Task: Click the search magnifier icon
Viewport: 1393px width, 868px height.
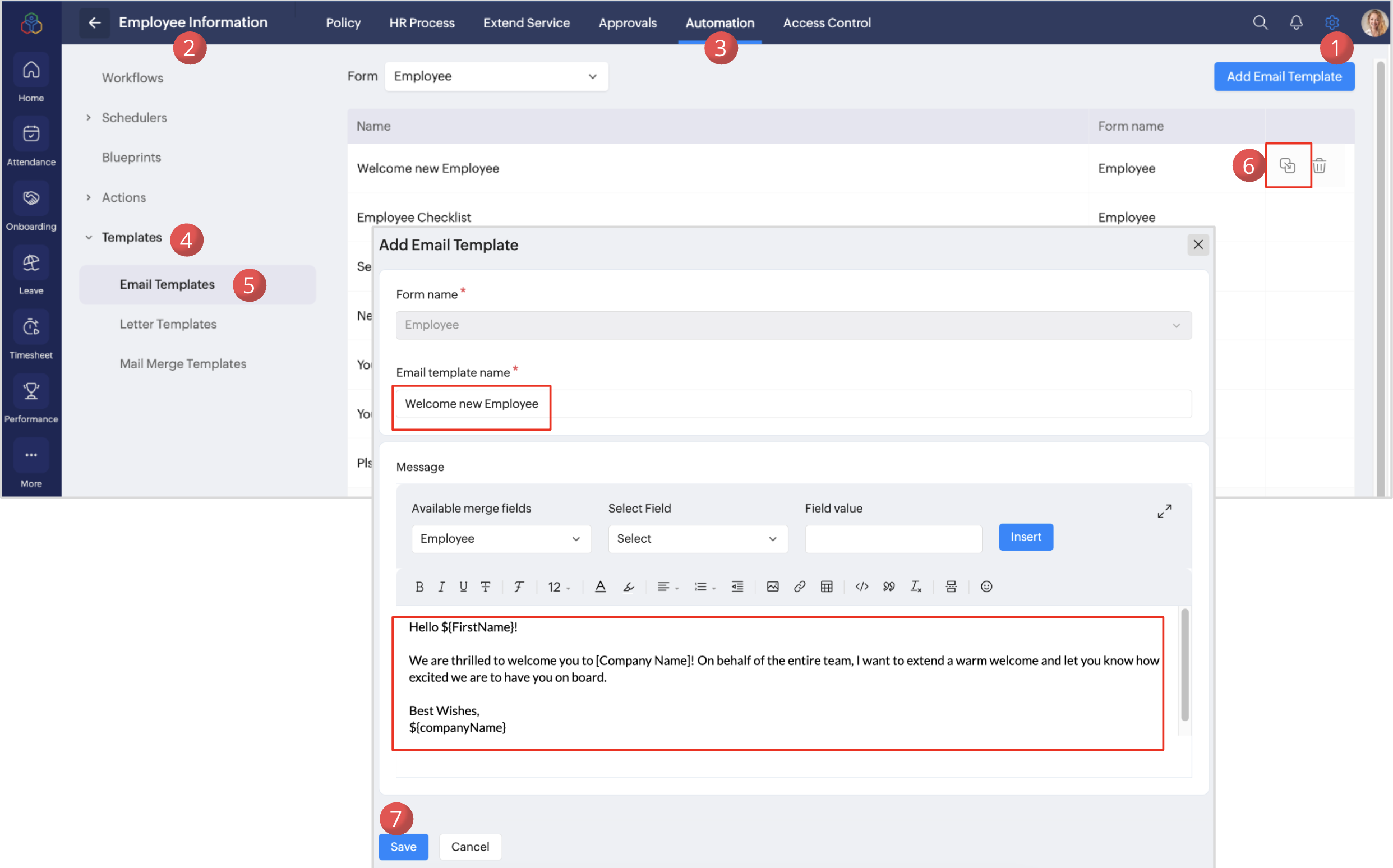Action: pos(1260,22)
